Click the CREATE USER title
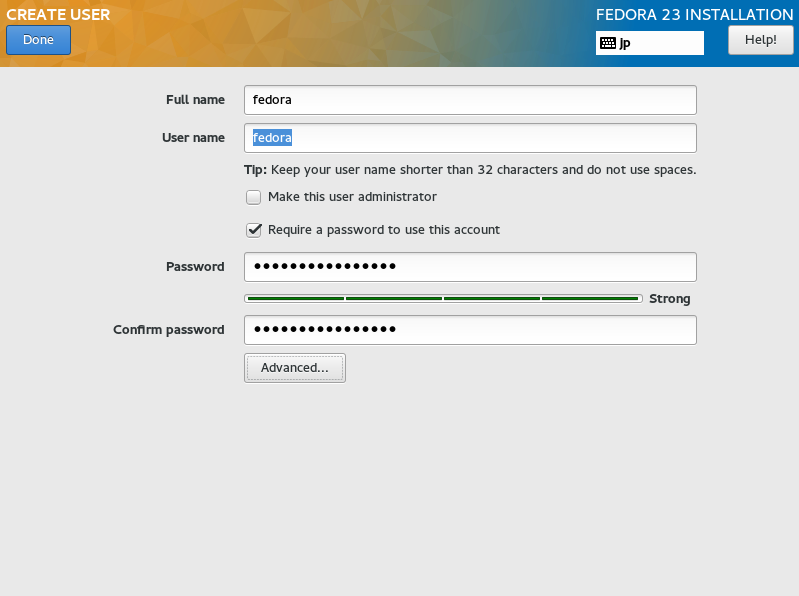 tap(58, 15)
